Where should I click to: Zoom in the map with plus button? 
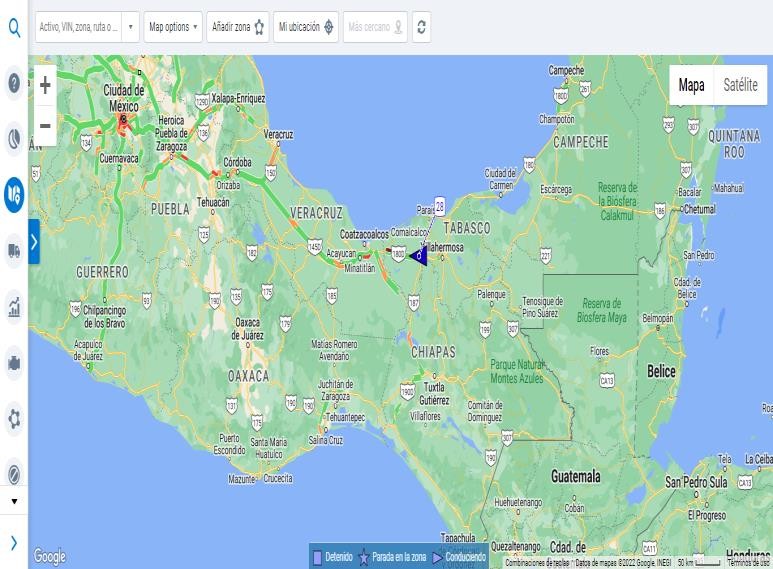45,86
